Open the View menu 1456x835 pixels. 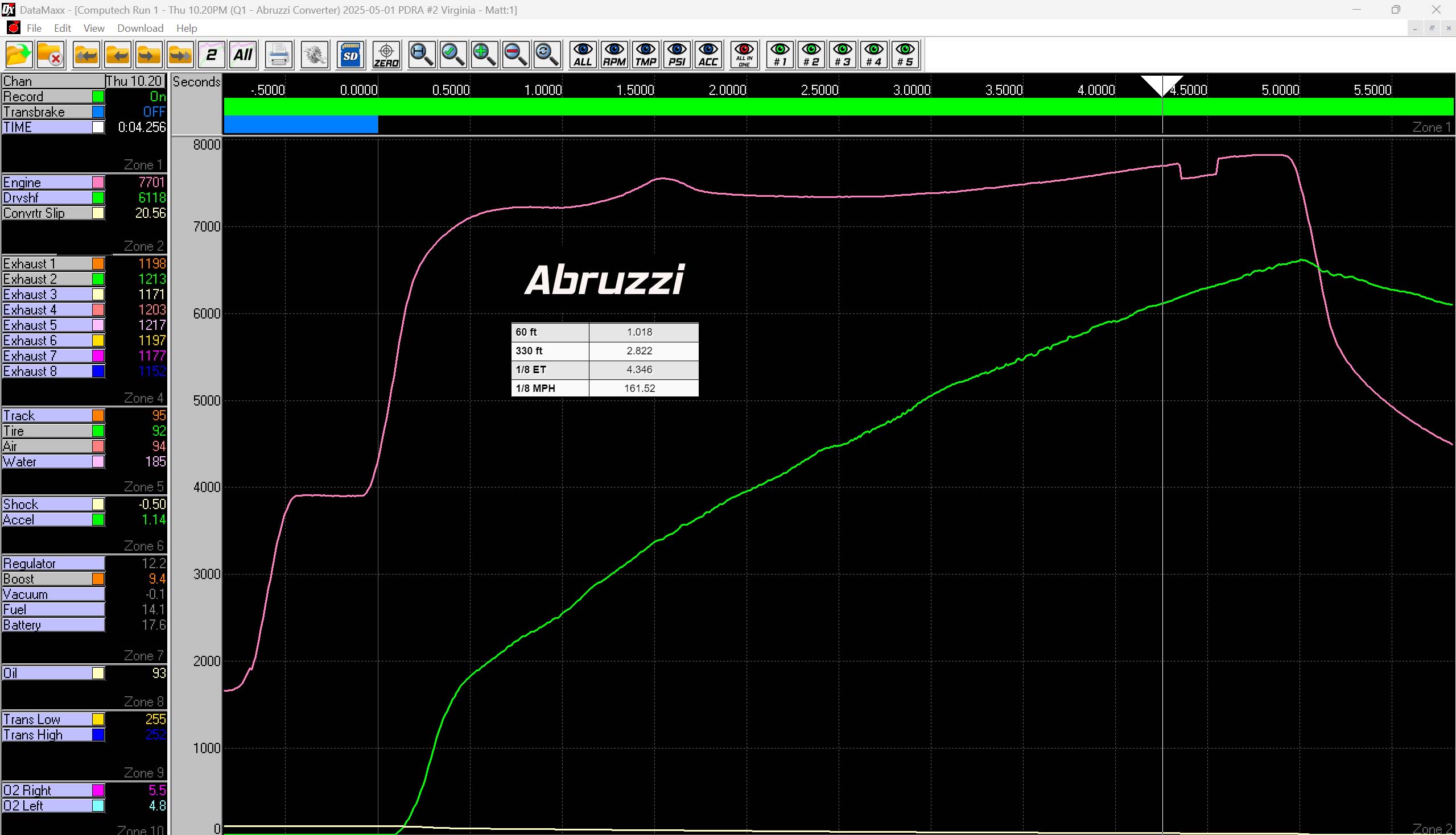[93, 28]
